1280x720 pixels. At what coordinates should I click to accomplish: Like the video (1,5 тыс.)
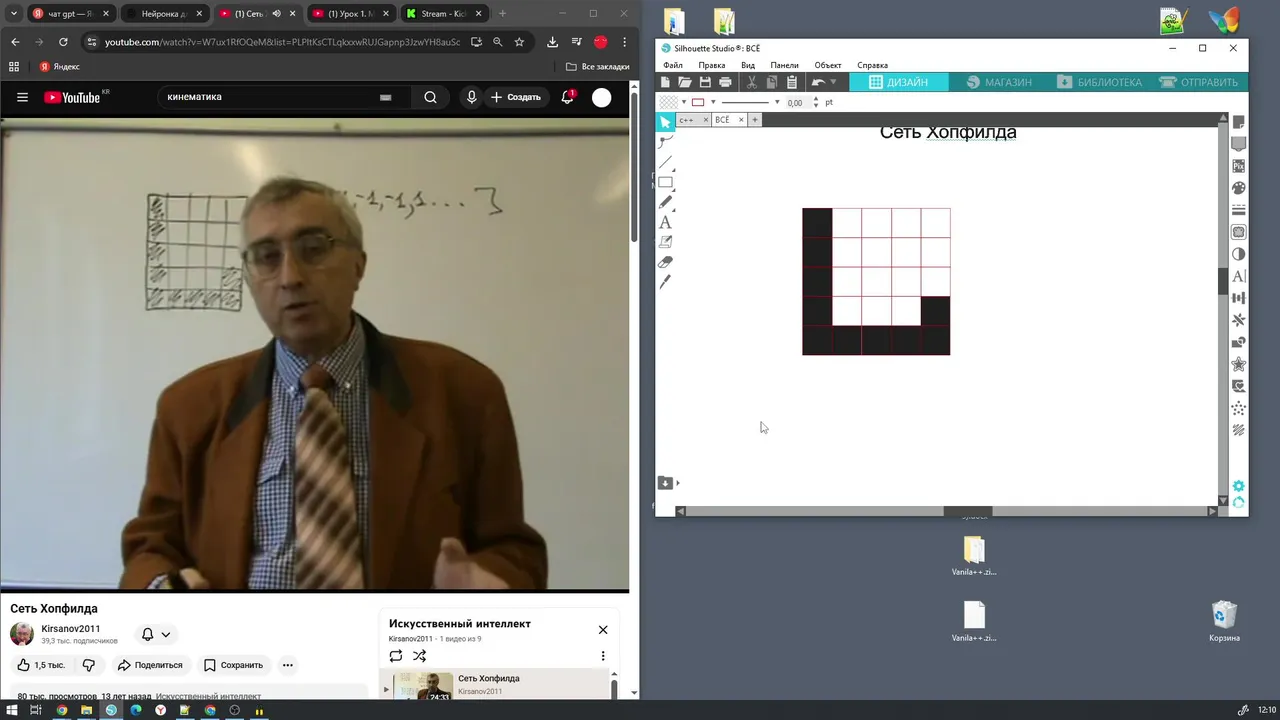(x=41, y=665)
